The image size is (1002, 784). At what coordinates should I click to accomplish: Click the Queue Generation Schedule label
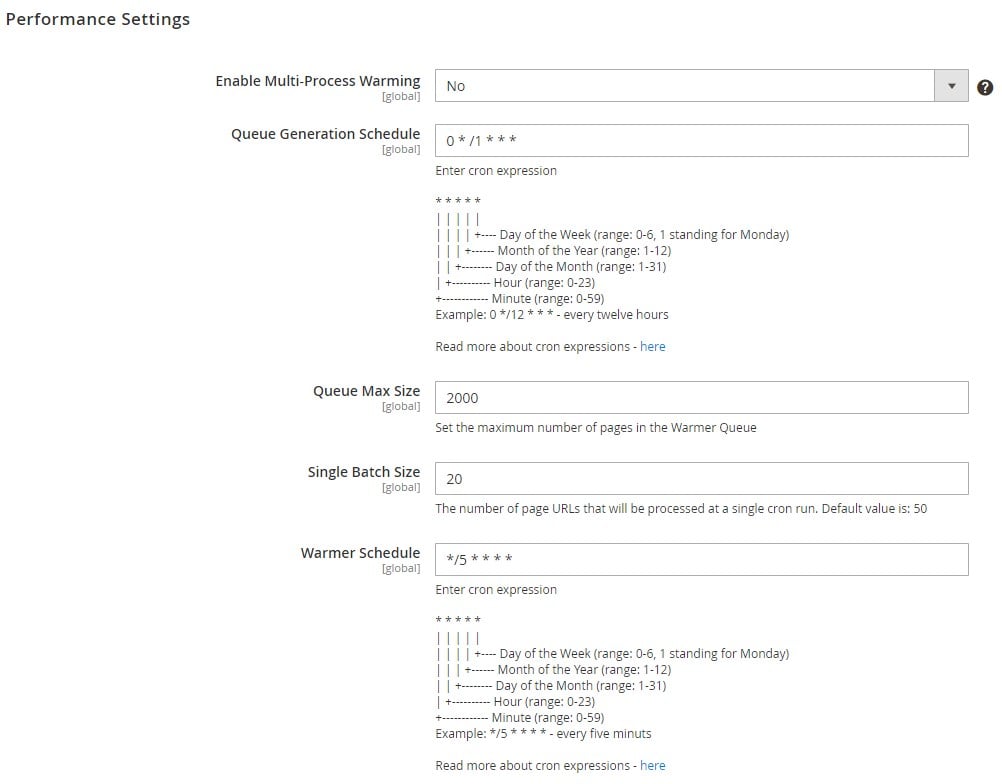click(325, 134)
